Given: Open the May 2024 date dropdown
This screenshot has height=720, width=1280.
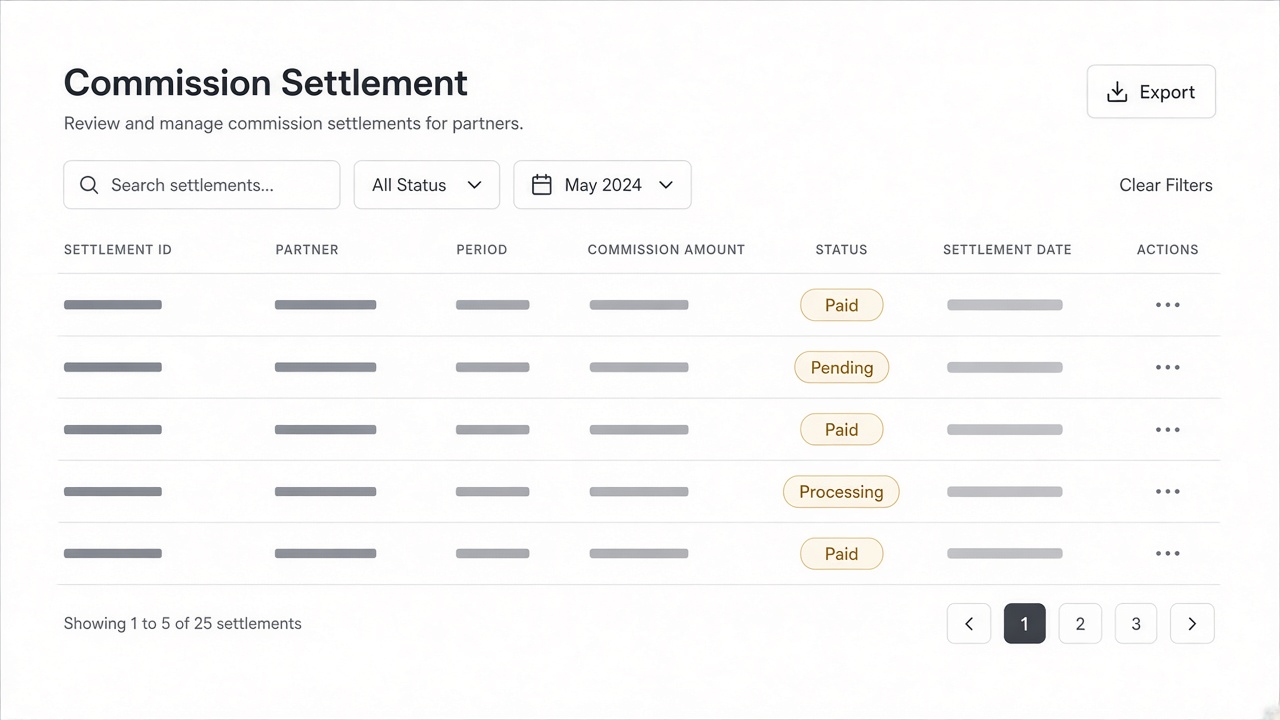Looking at the screenshot, I should pyautogui.click(x=602, y=185).
